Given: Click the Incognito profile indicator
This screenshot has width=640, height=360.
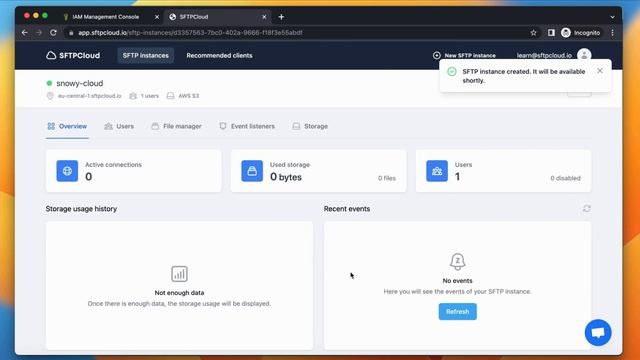Looking at the screenshot, I should tap(581, 33).
